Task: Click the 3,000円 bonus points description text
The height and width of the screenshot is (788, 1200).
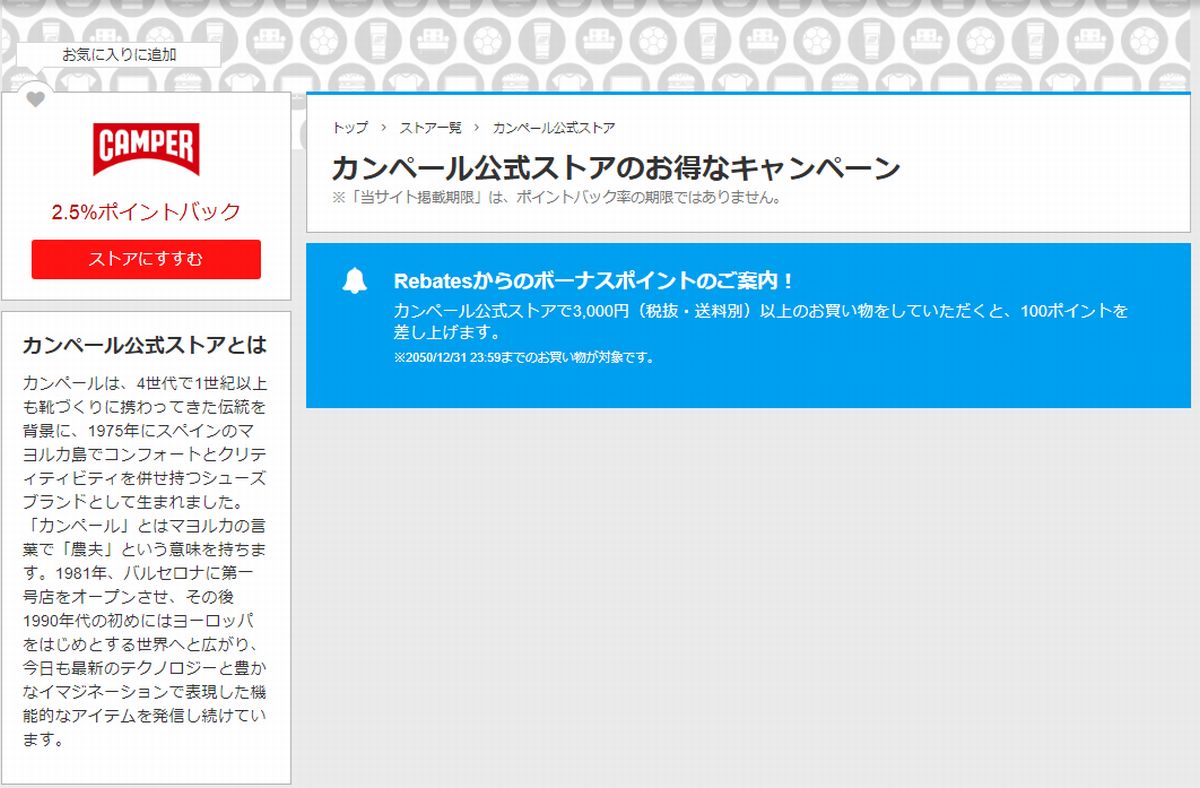Action: point(761,321)
